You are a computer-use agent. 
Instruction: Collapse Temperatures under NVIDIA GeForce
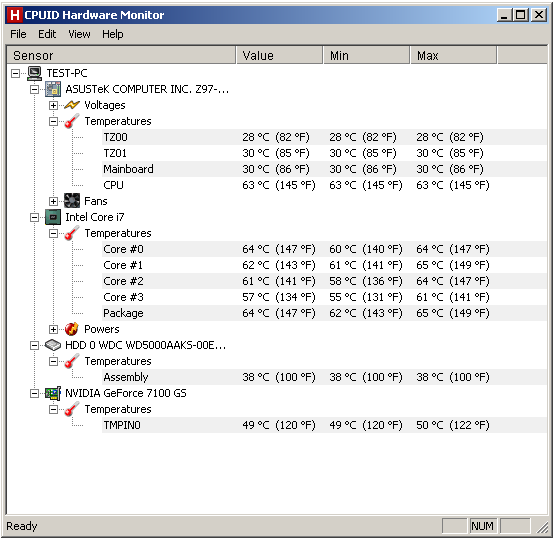pyautogui.click(x=53, y=409)
